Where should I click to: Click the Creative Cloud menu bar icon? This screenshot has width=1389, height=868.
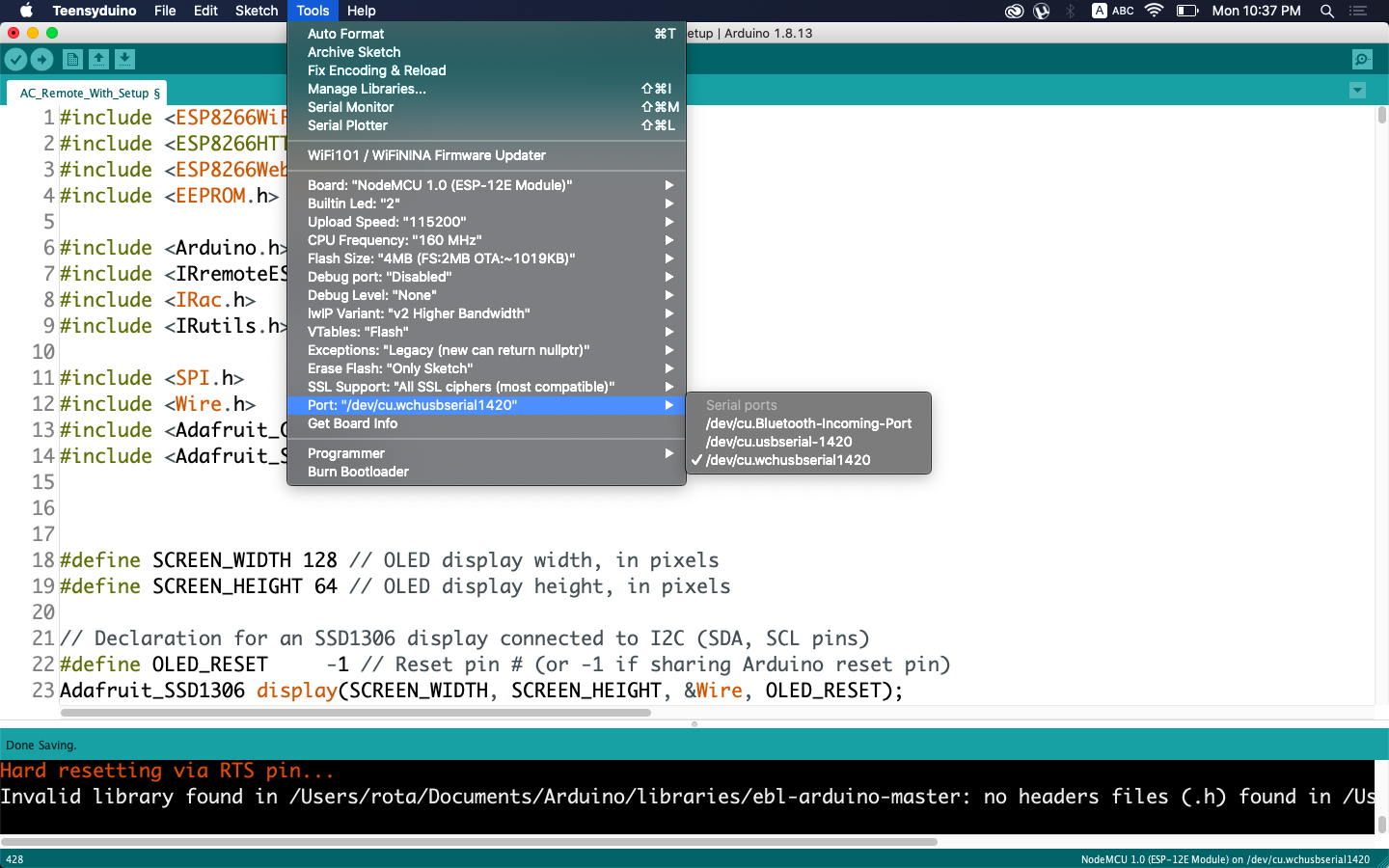pyautogui.click(x=1014, y=11)
